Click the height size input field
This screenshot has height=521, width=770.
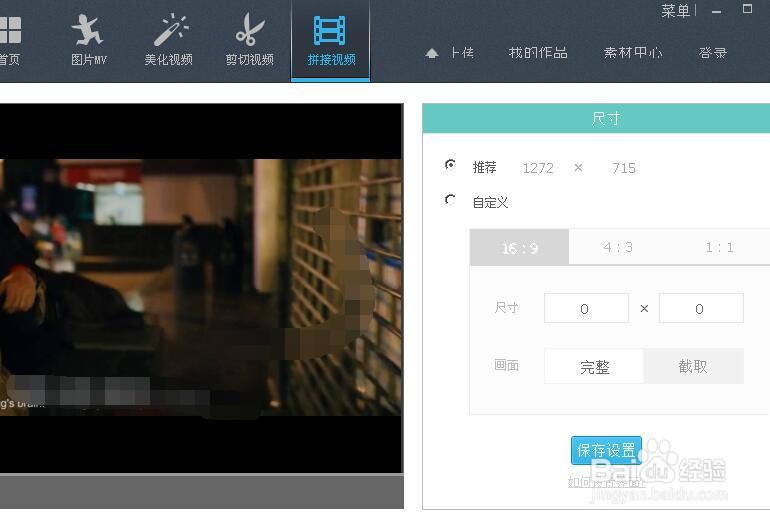(701, 308)
